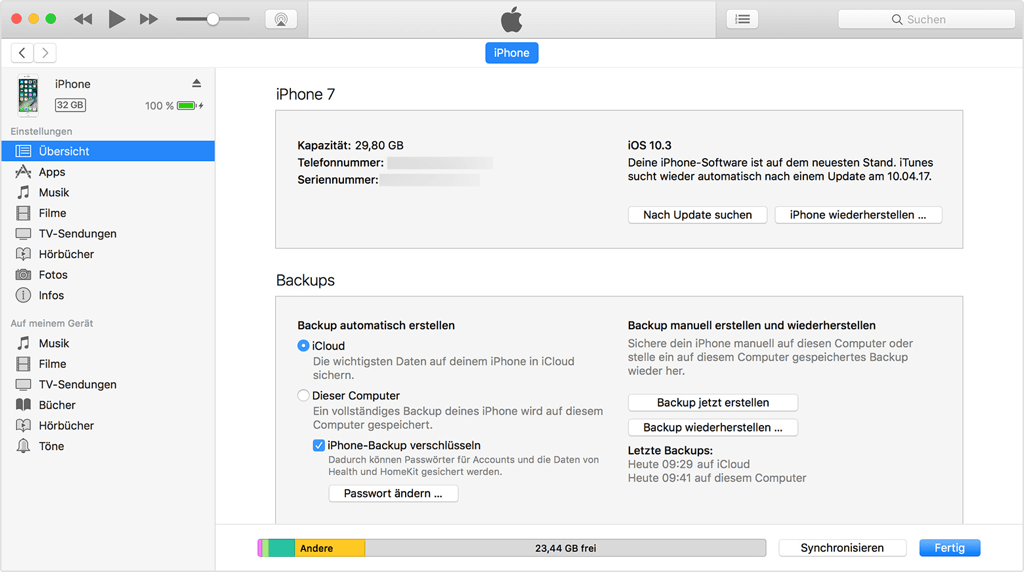Open Musik under Einstellungen
This screenshot has width=1024, height=572.
[108, 193]
